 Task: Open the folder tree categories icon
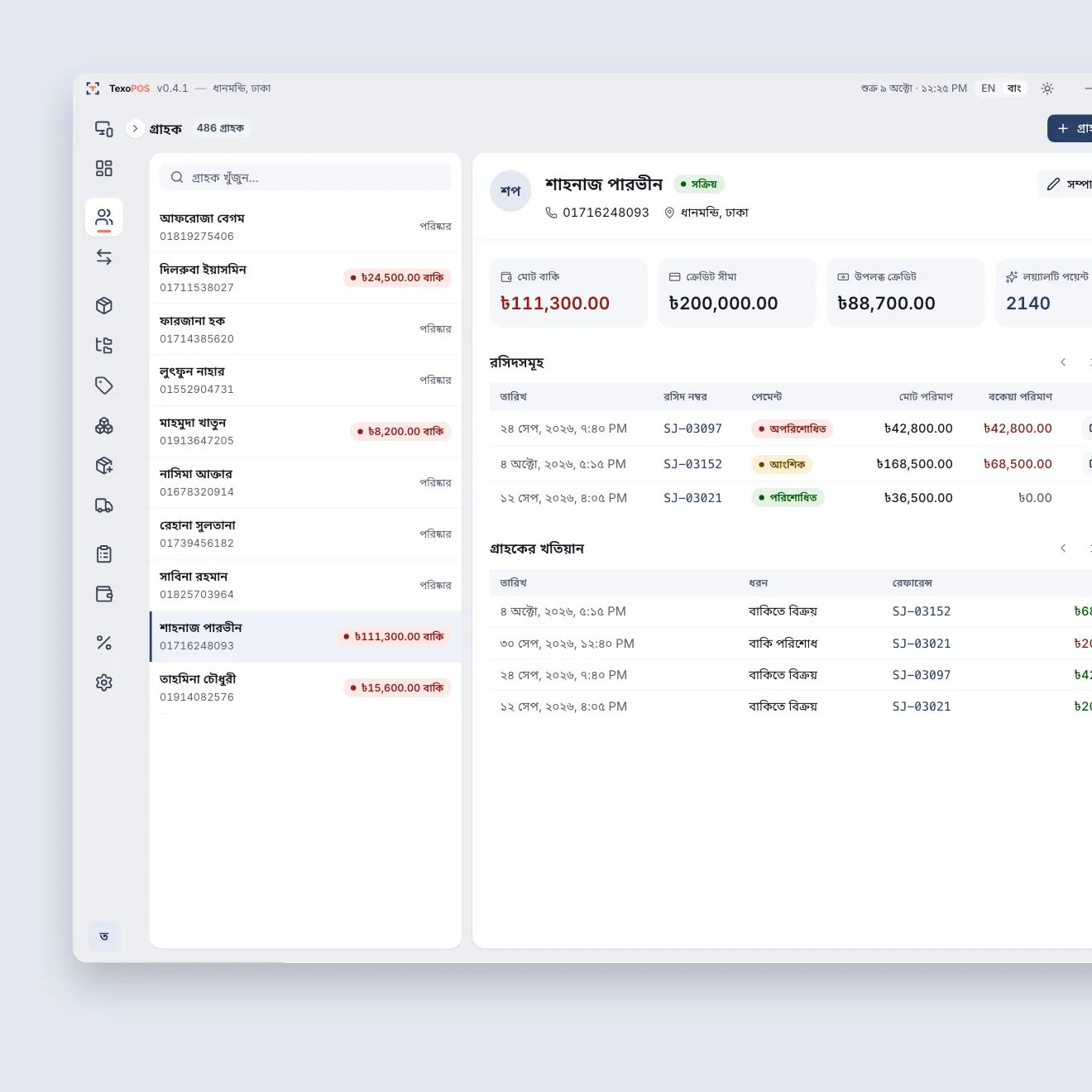(104, 345)
